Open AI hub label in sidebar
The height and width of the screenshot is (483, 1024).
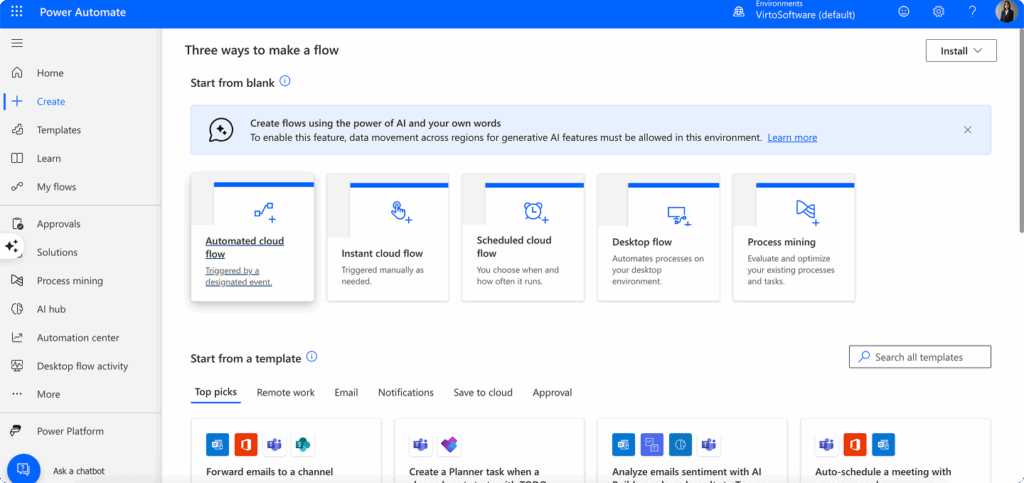click(x=51, y=309)
